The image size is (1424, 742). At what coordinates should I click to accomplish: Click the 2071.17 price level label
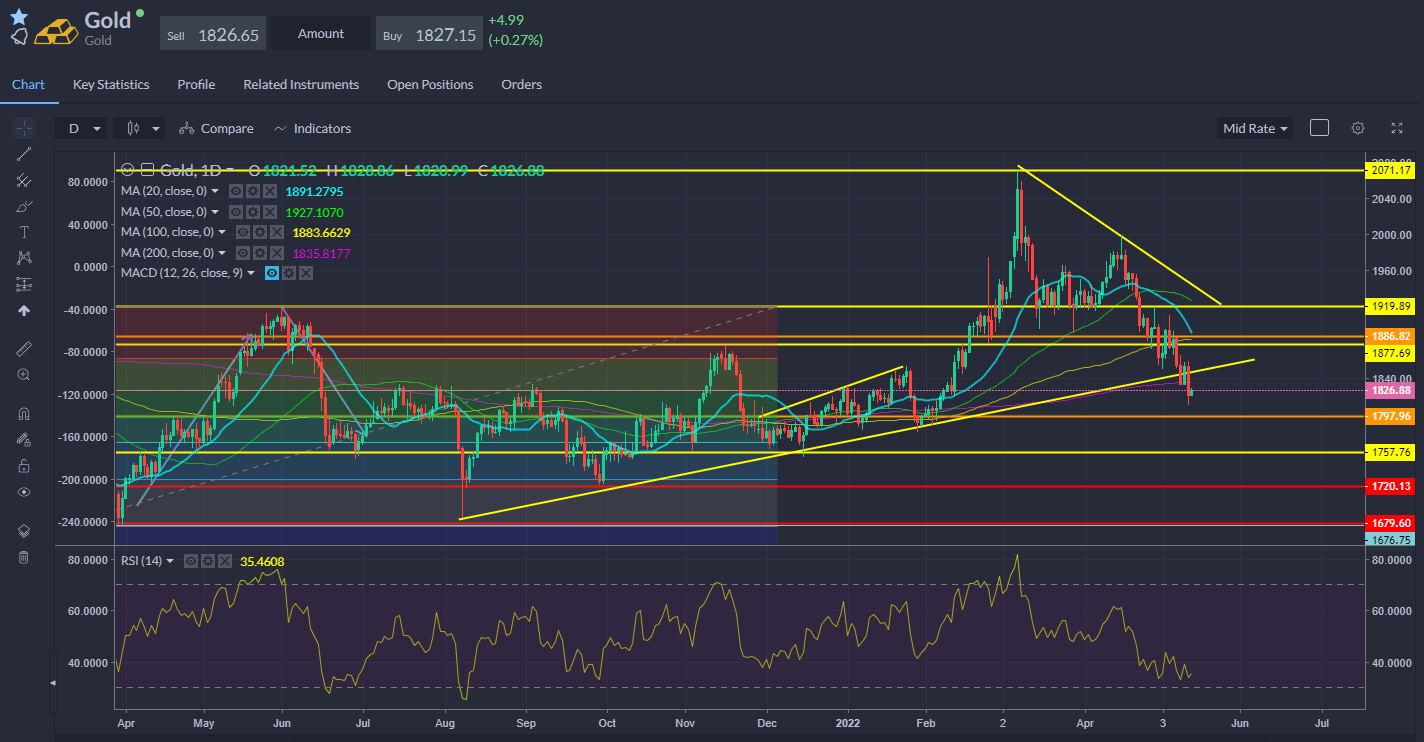(x=1391, y=171)
